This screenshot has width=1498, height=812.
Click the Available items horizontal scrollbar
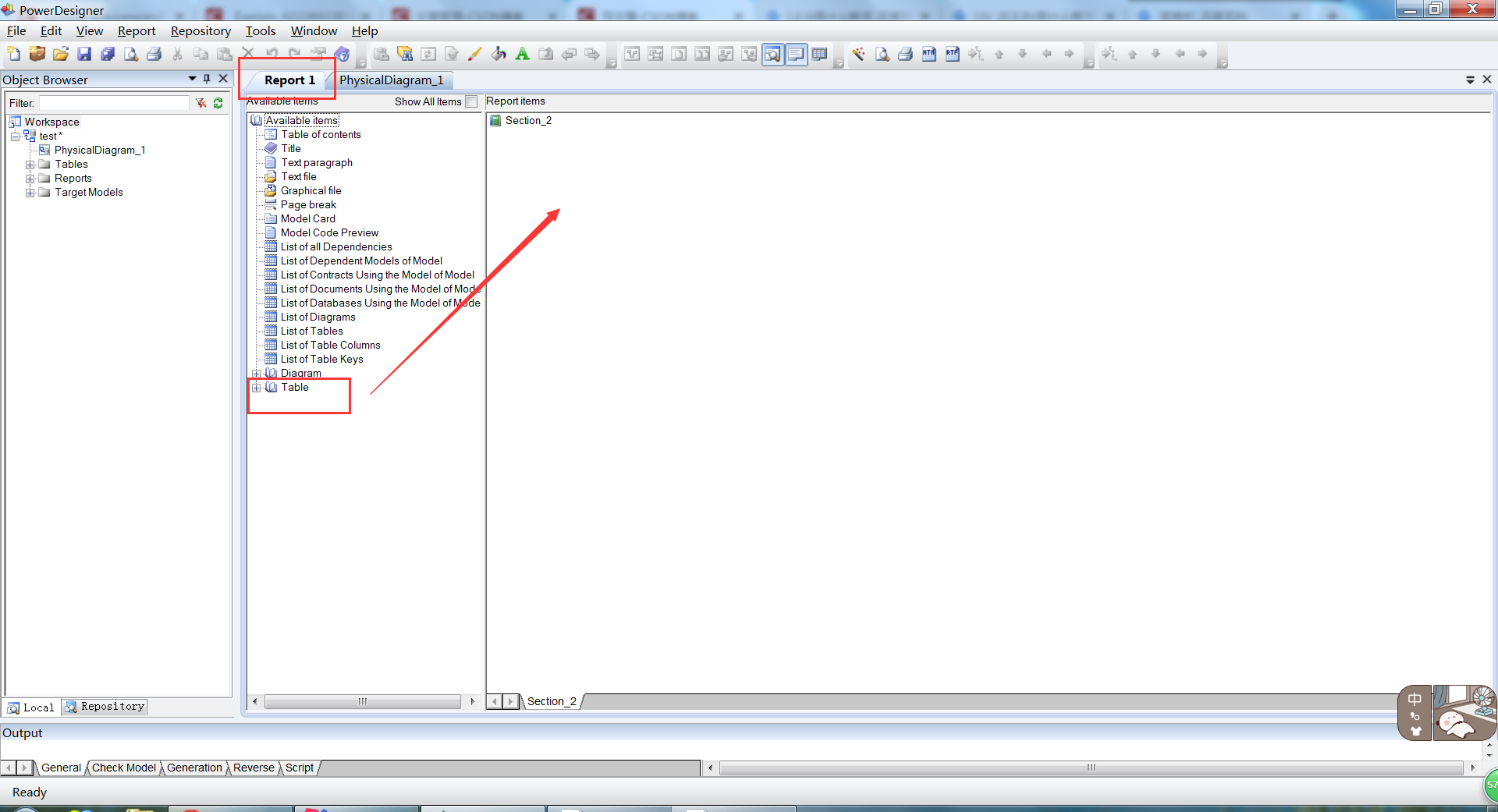(x=363, y=701)
